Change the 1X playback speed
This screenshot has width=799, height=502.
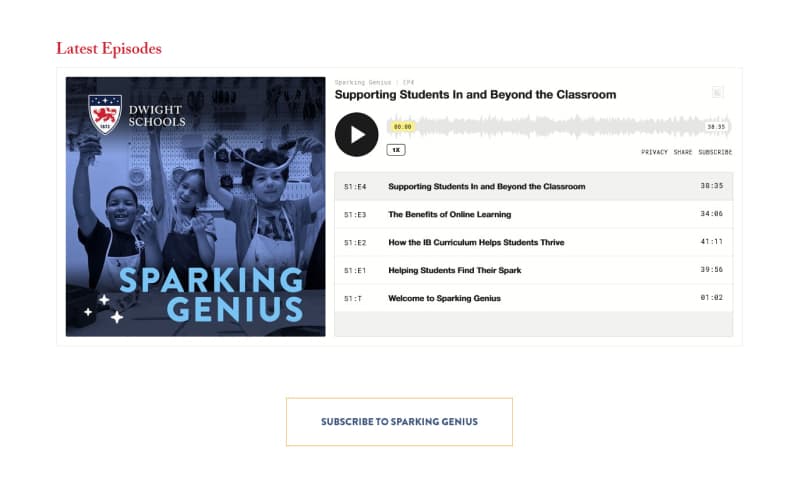point(396,150)
